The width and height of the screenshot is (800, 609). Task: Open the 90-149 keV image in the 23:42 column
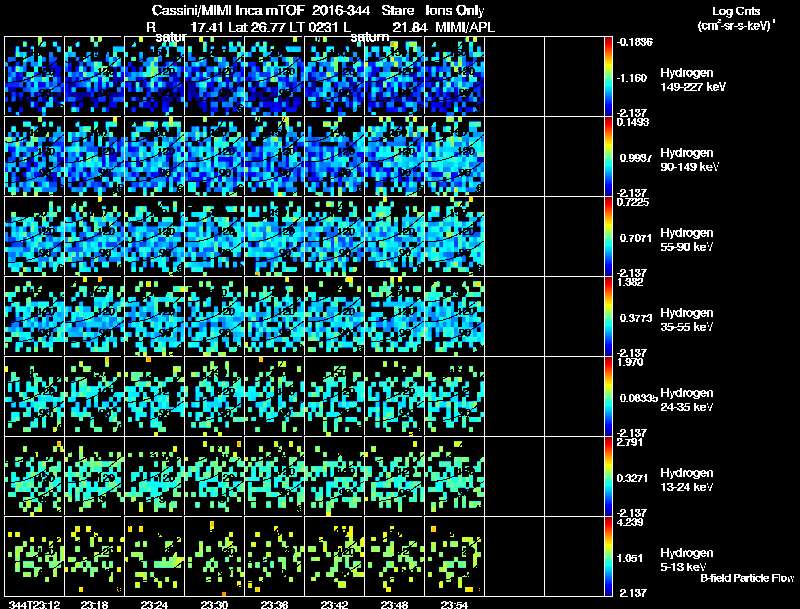334,156
